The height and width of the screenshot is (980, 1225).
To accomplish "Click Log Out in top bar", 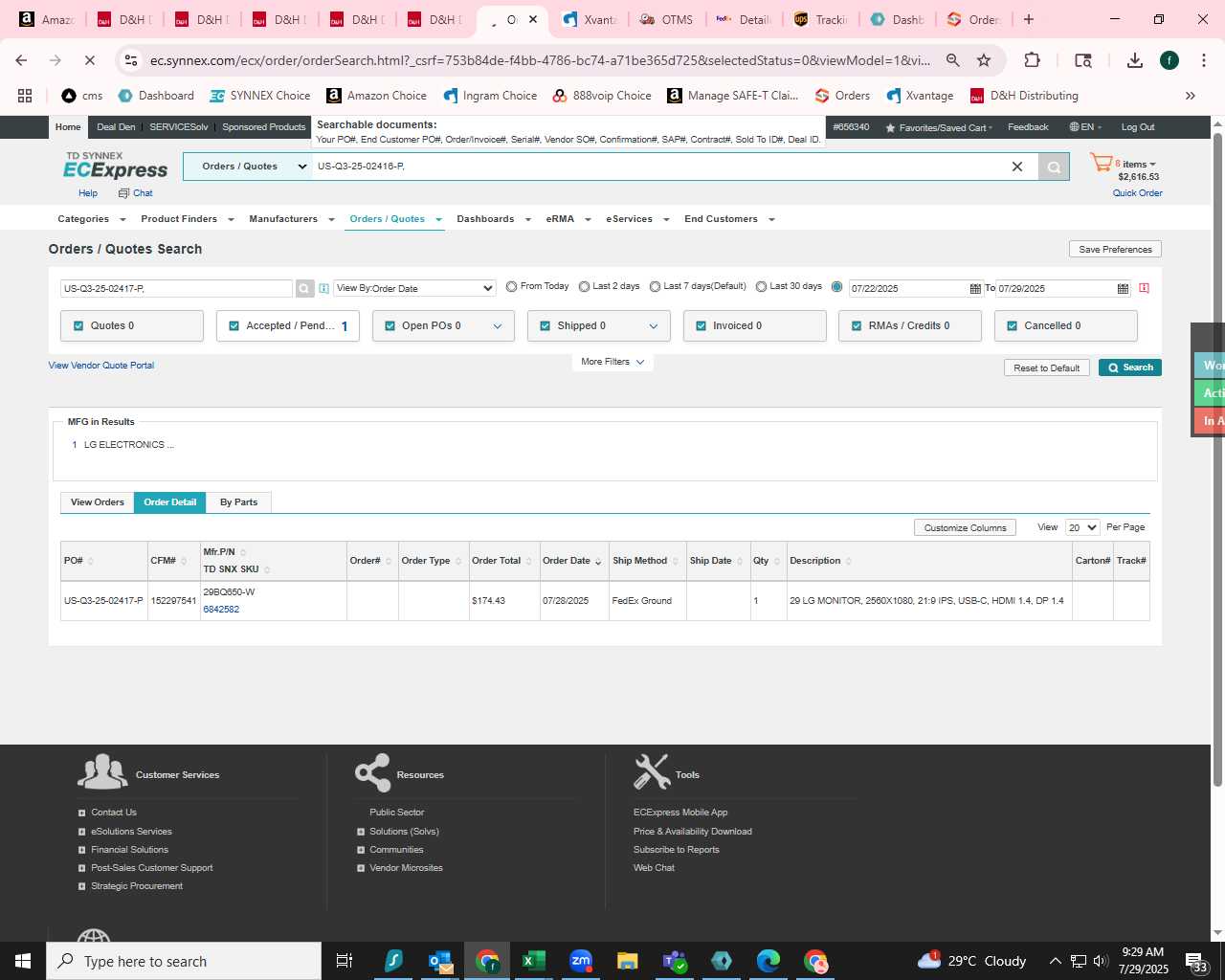I will (x=1138, y=127).
